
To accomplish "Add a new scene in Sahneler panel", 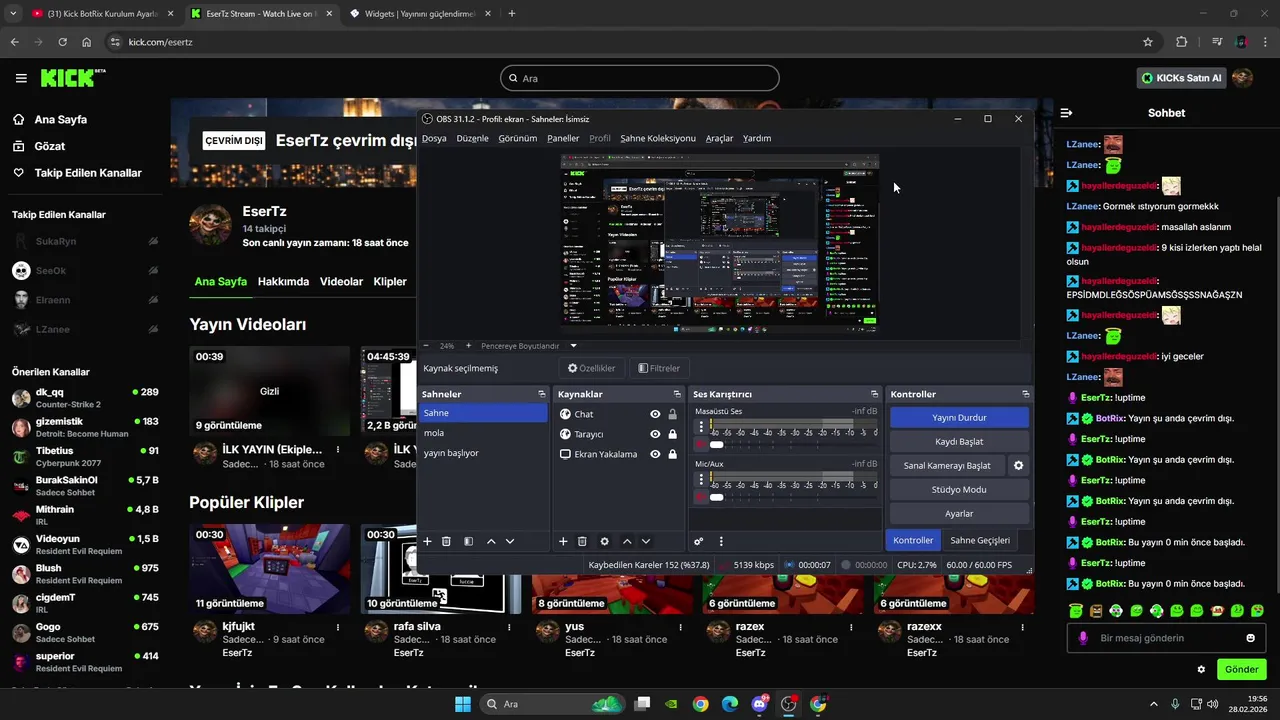I will pyautogui.click(x=427, y=541).
